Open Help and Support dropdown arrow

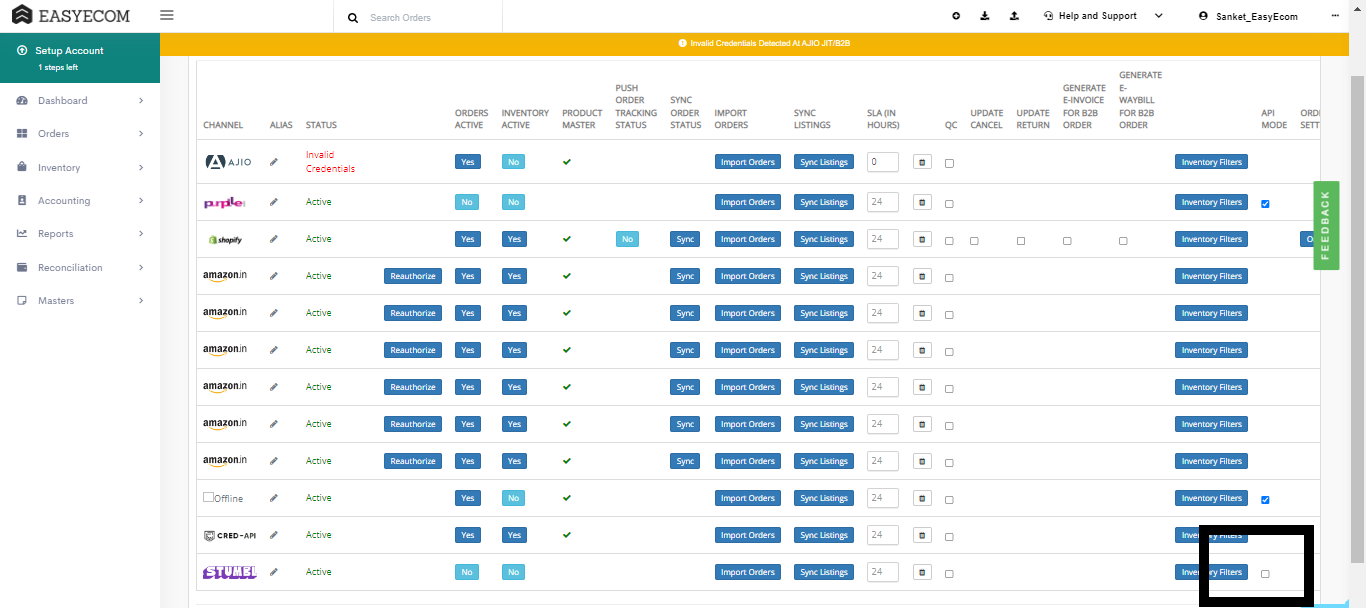(1159, 16)
